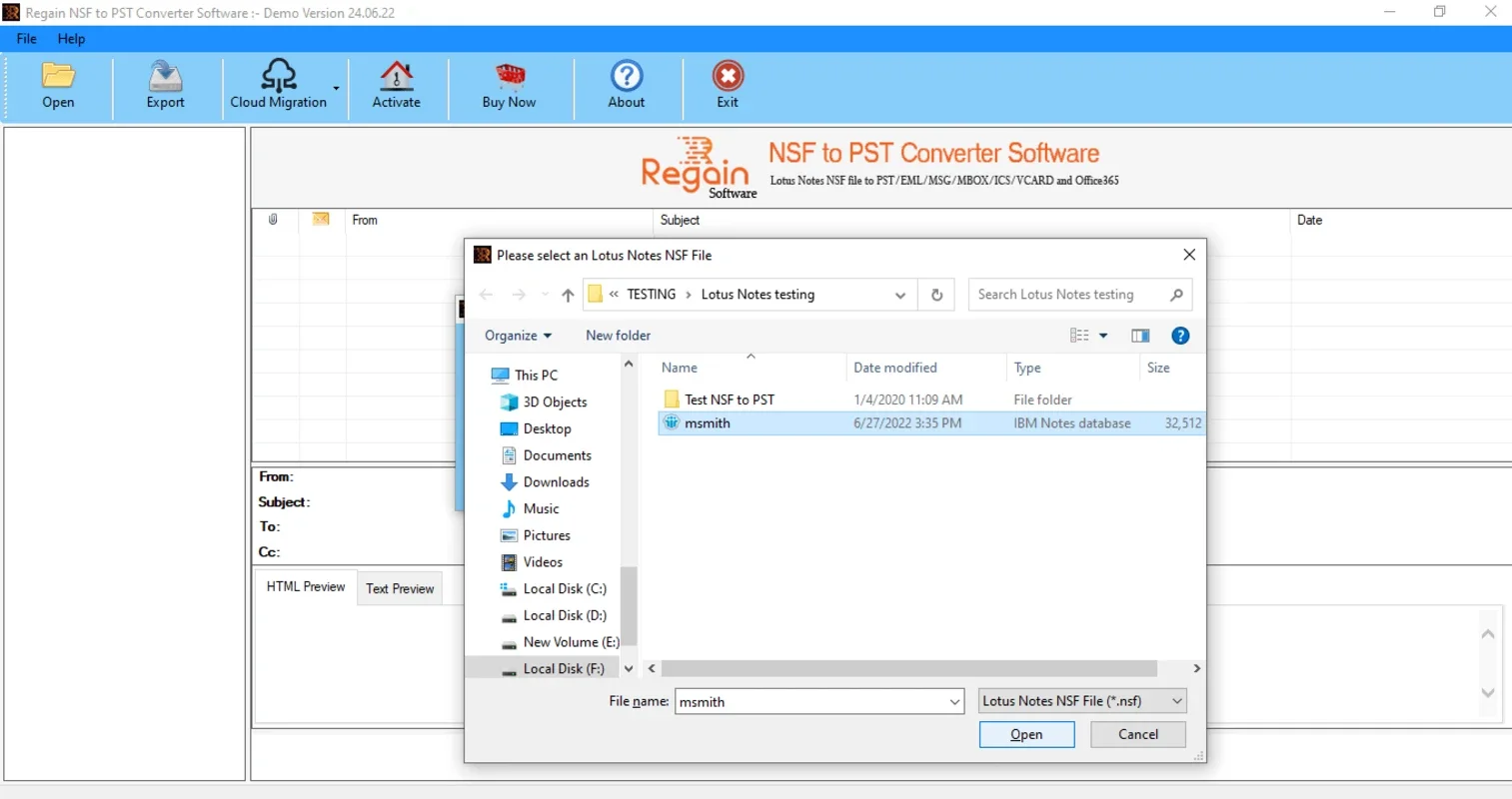The image size is (1512, 799).
Task: Open the Help menu
Action: [x=71, y=39]
